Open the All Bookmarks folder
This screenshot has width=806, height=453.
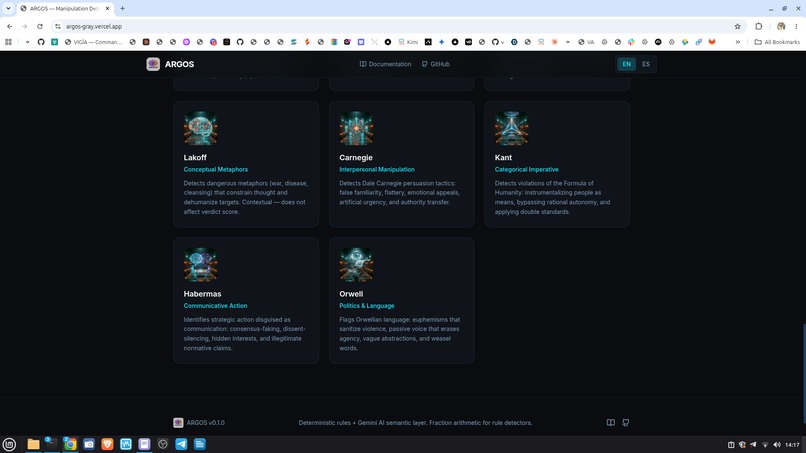(777, 42)
